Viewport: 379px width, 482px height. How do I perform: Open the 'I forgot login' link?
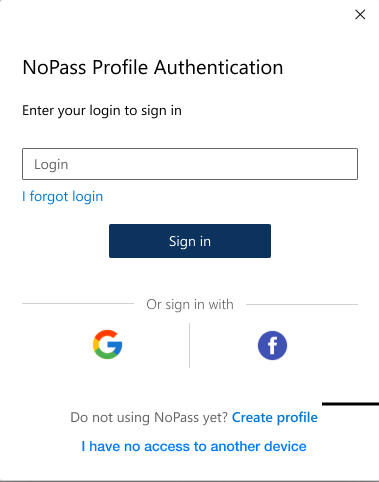[63, 196]
